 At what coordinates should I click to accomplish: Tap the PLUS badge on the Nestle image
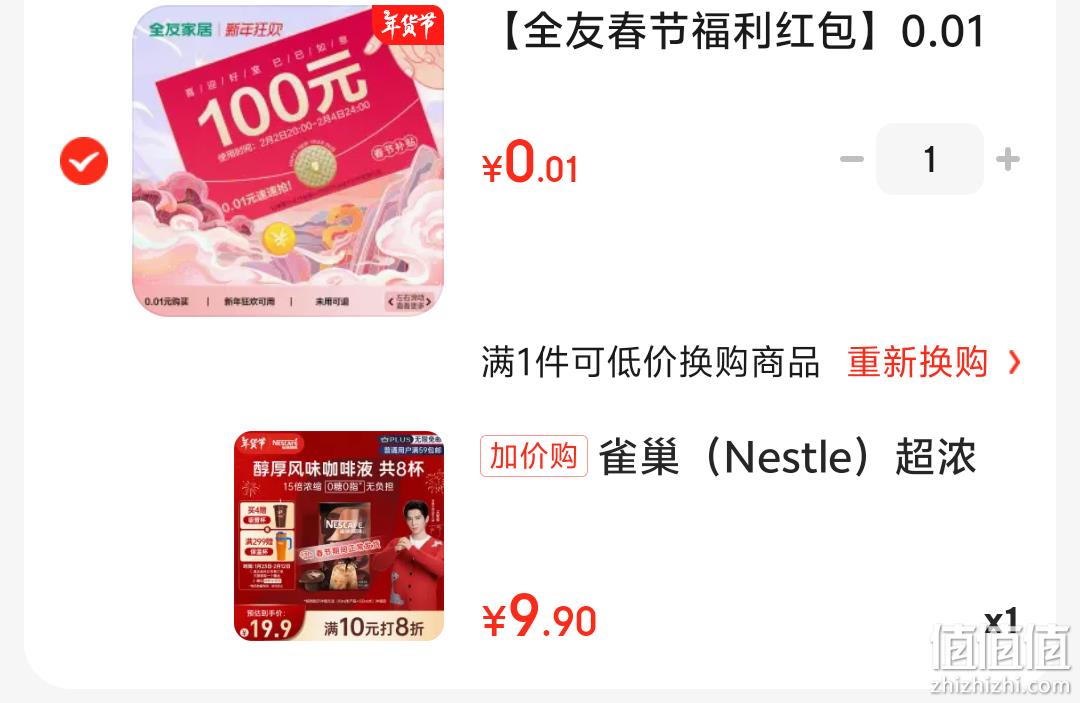tap(410, 444)
